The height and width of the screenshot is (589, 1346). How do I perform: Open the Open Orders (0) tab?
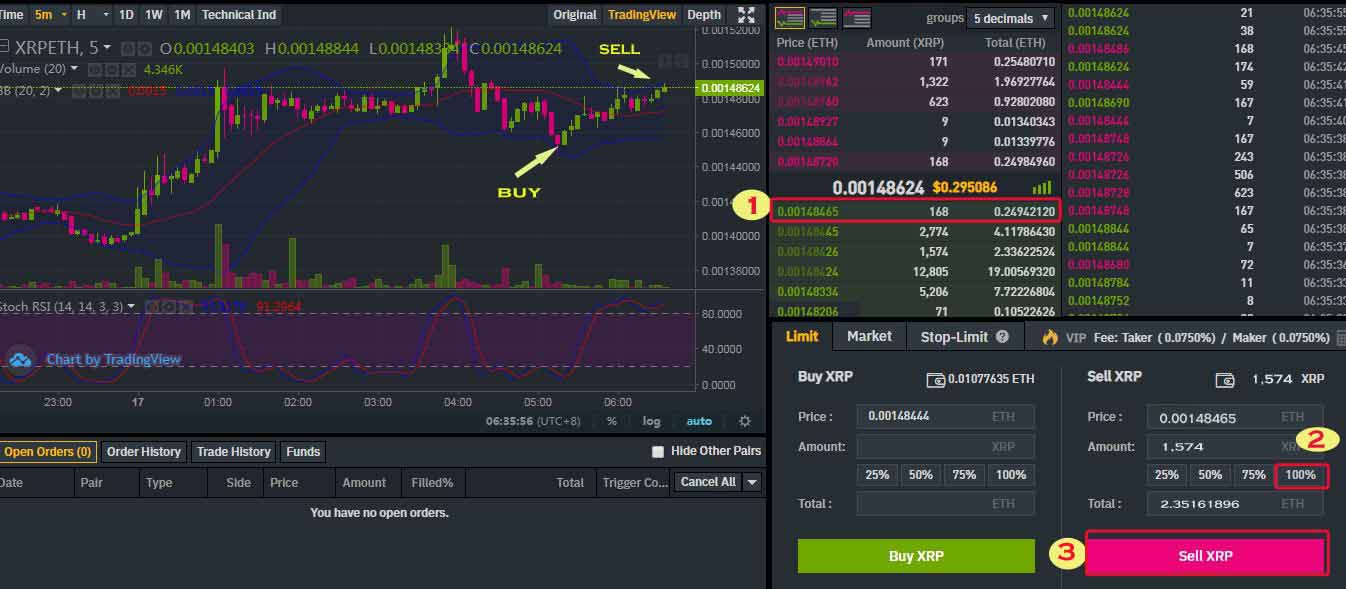coord(48,452)
